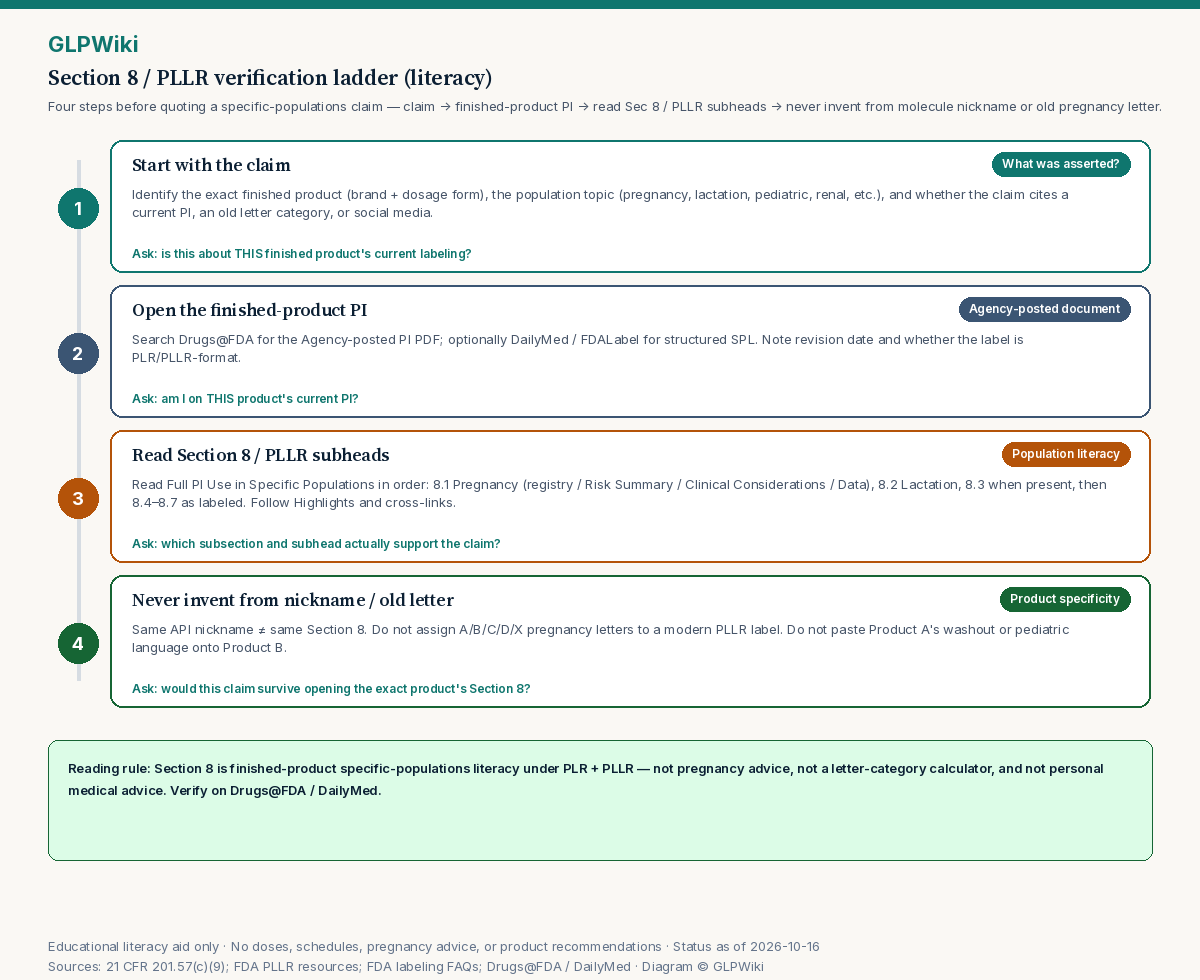Click the 'Identify the exact finished product' paragraph

(600, 203)
